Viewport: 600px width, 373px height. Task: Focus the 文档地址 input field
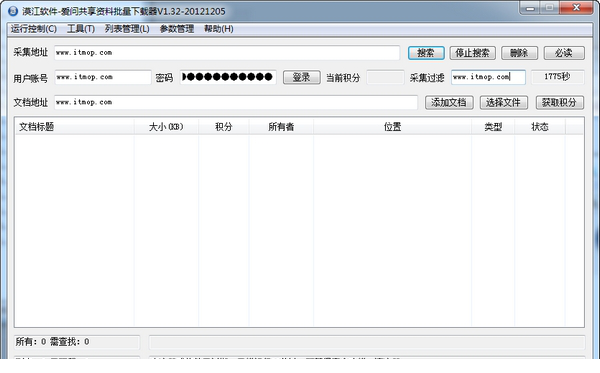click(x=236, y=103)
